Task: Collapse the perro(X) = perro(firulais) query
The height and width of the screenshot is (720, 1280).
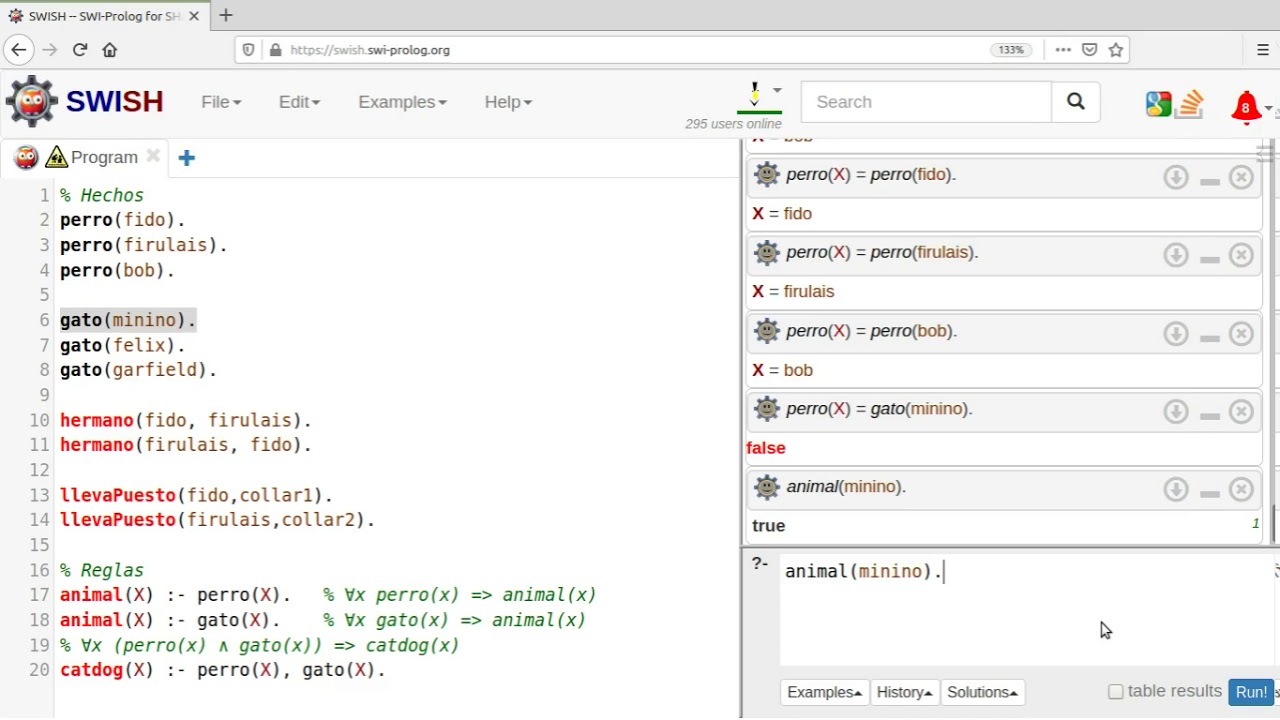Action: point(1209,259)
